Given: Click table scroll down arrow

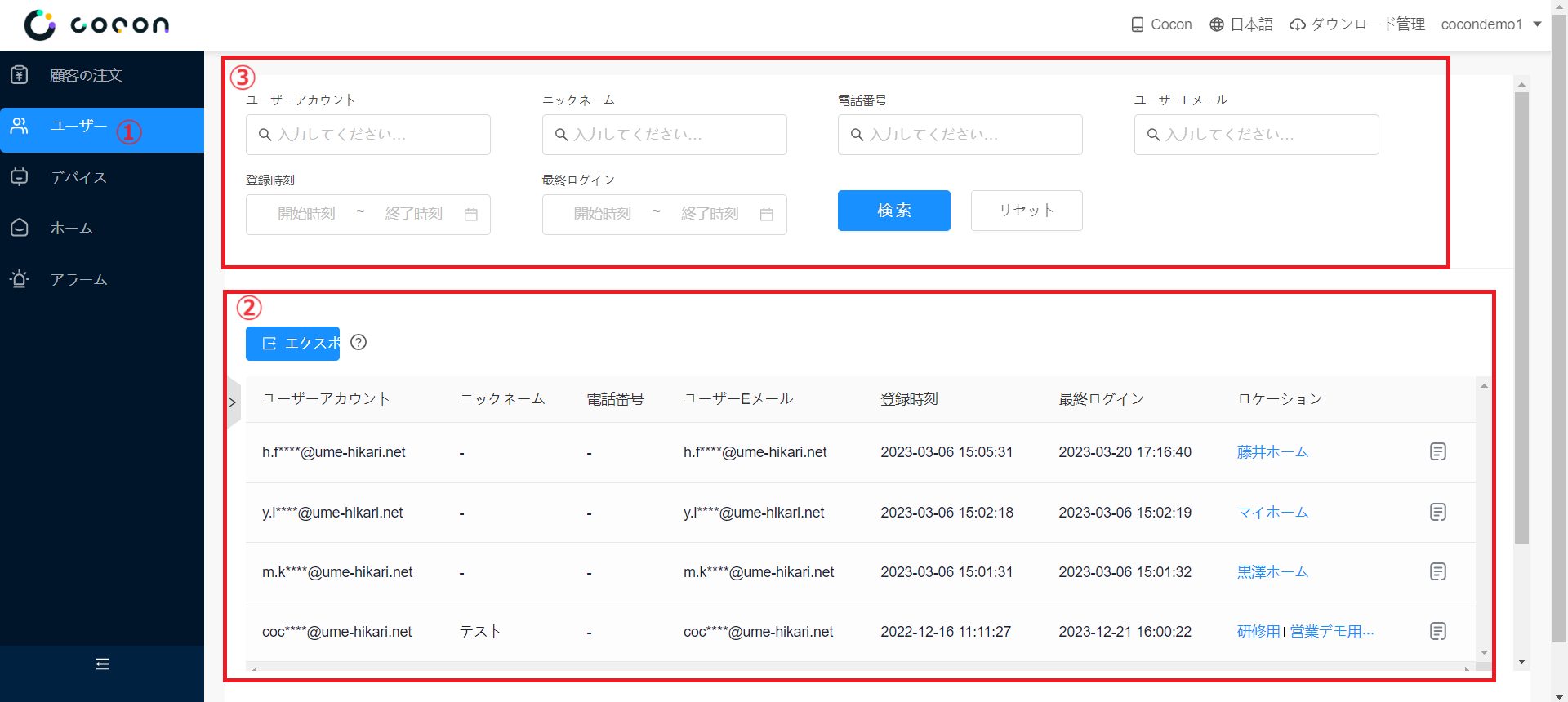Looking at the screenshot, I should pos(1484,652).
